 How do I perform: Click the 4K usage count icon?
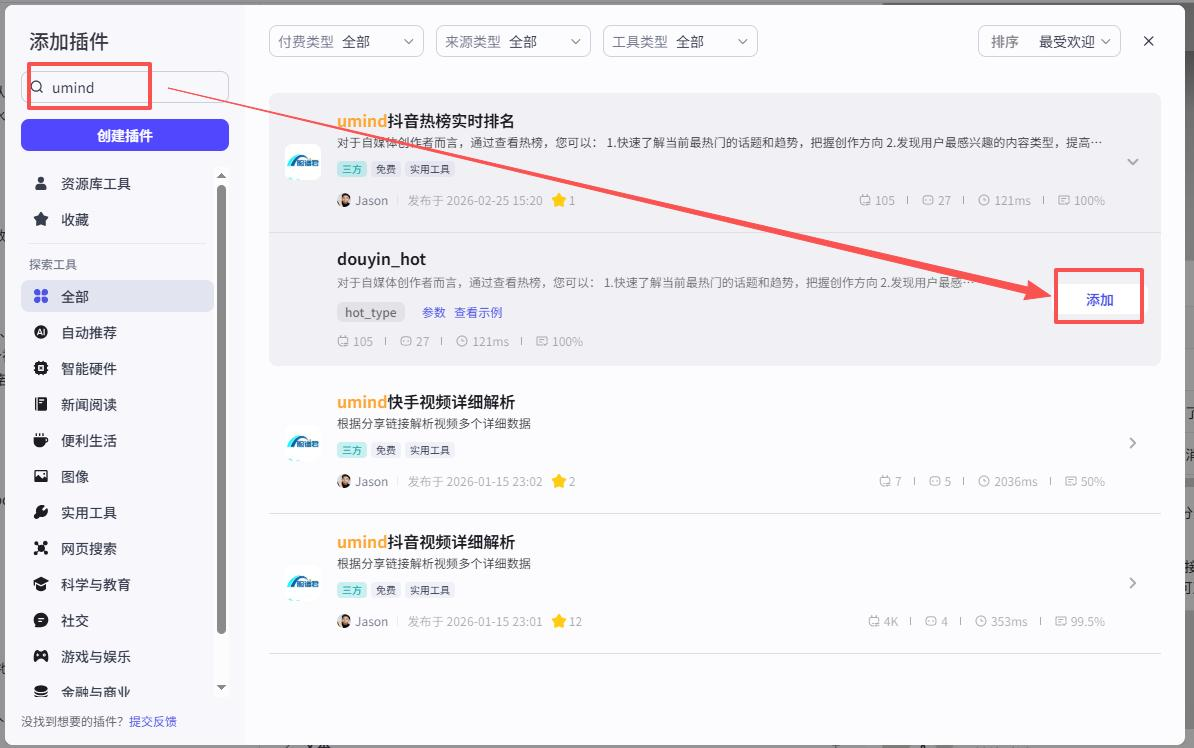[873, 622]
